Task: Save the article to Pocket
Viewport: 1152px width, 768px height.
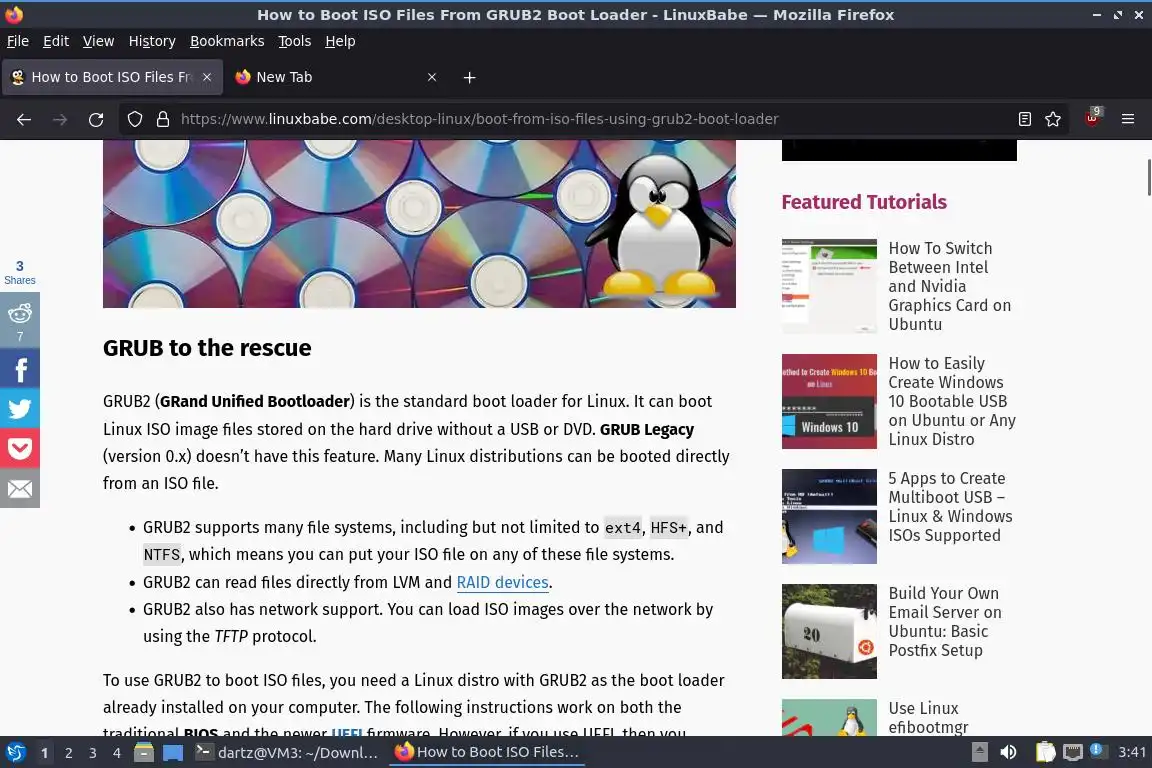Action: 20,448
